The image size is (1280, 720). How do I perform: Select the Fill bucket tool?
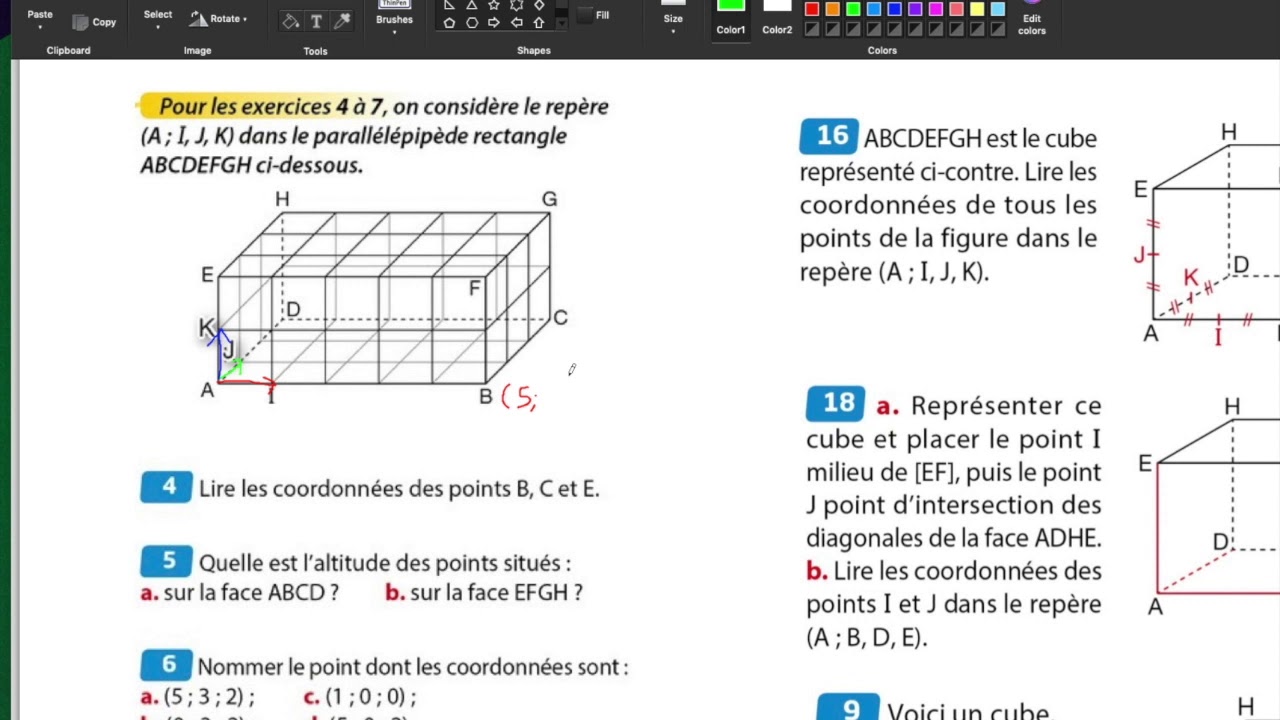coord(290,21)
